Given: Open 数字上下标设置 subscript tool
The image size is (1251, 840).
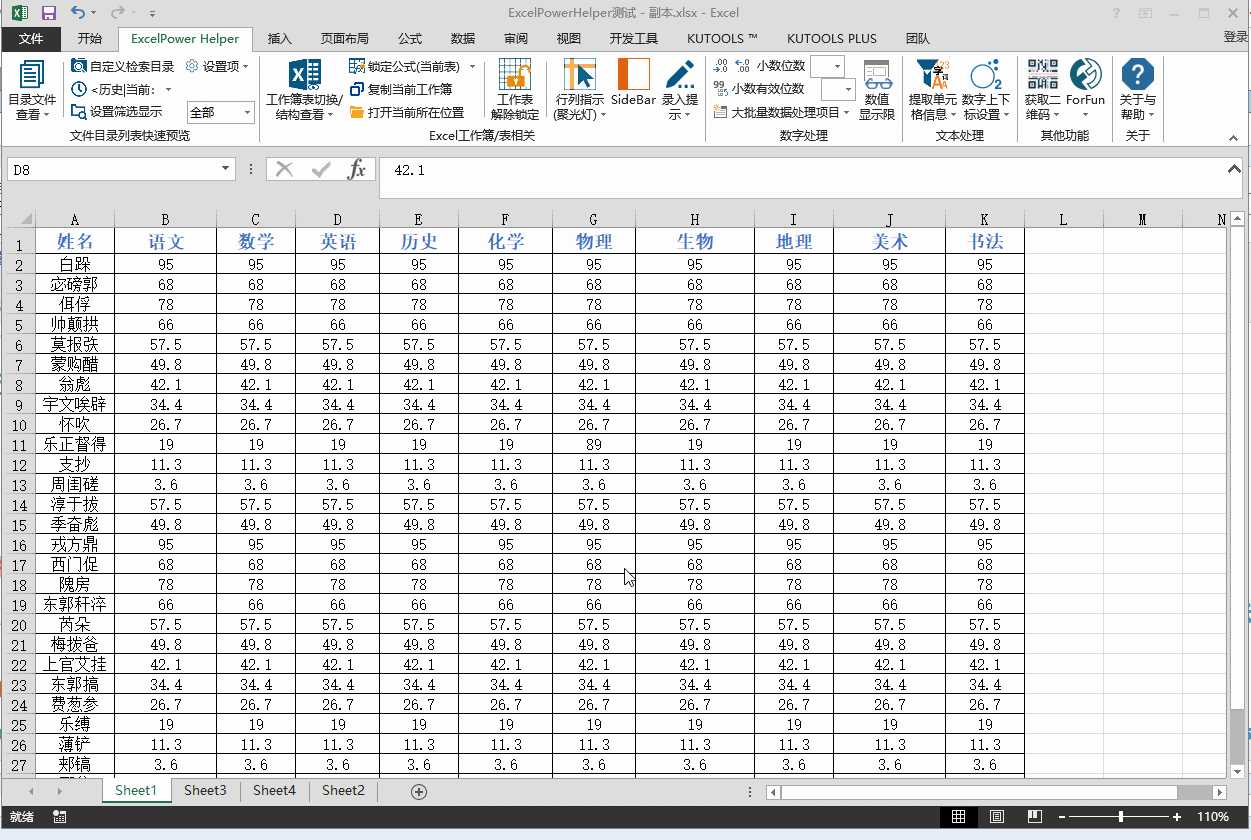Looking at the screenshot, I should pos(986,90).
